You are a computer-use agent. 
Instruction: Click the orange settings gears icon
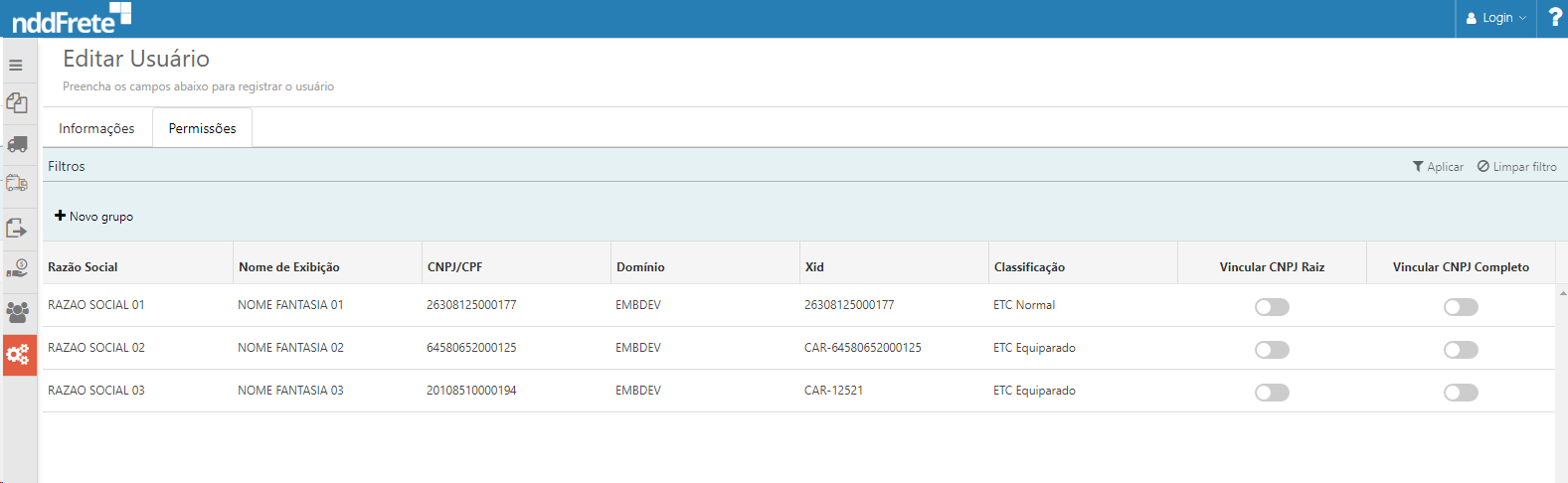click(x=18, y=354)
